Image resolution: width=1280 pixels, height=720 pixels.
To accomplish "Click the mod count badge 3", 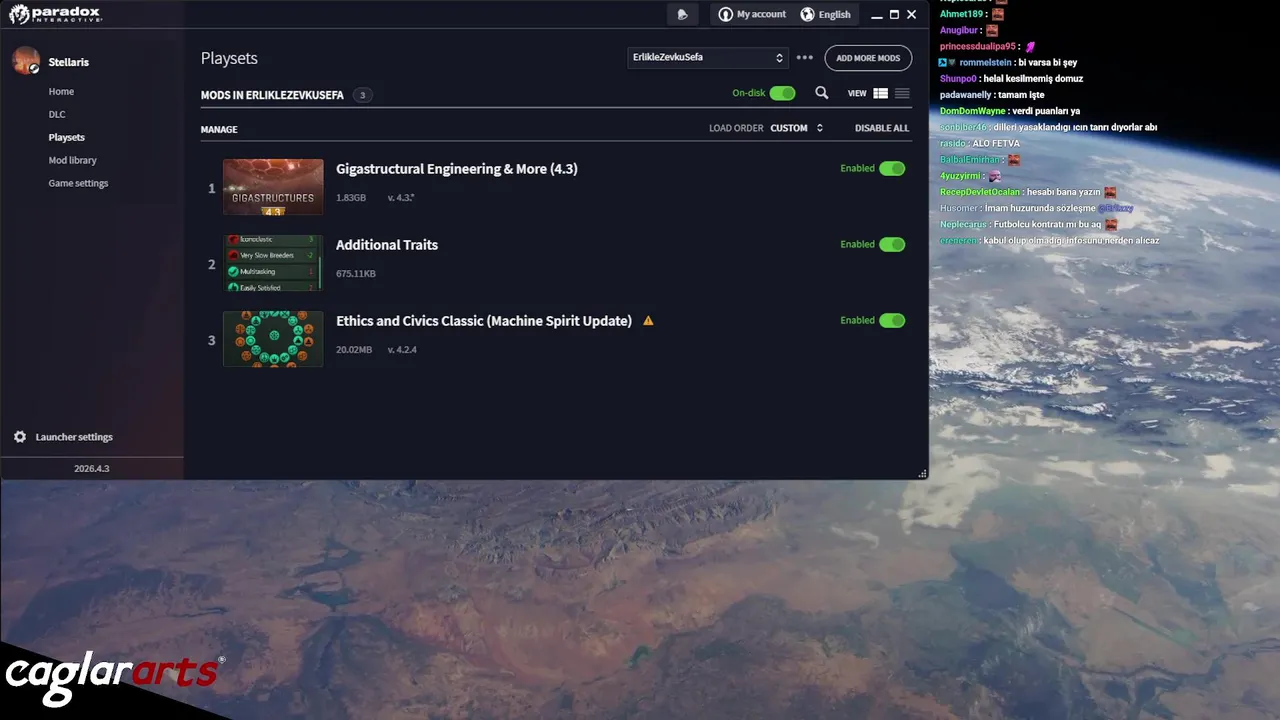I will pos(362,95).
